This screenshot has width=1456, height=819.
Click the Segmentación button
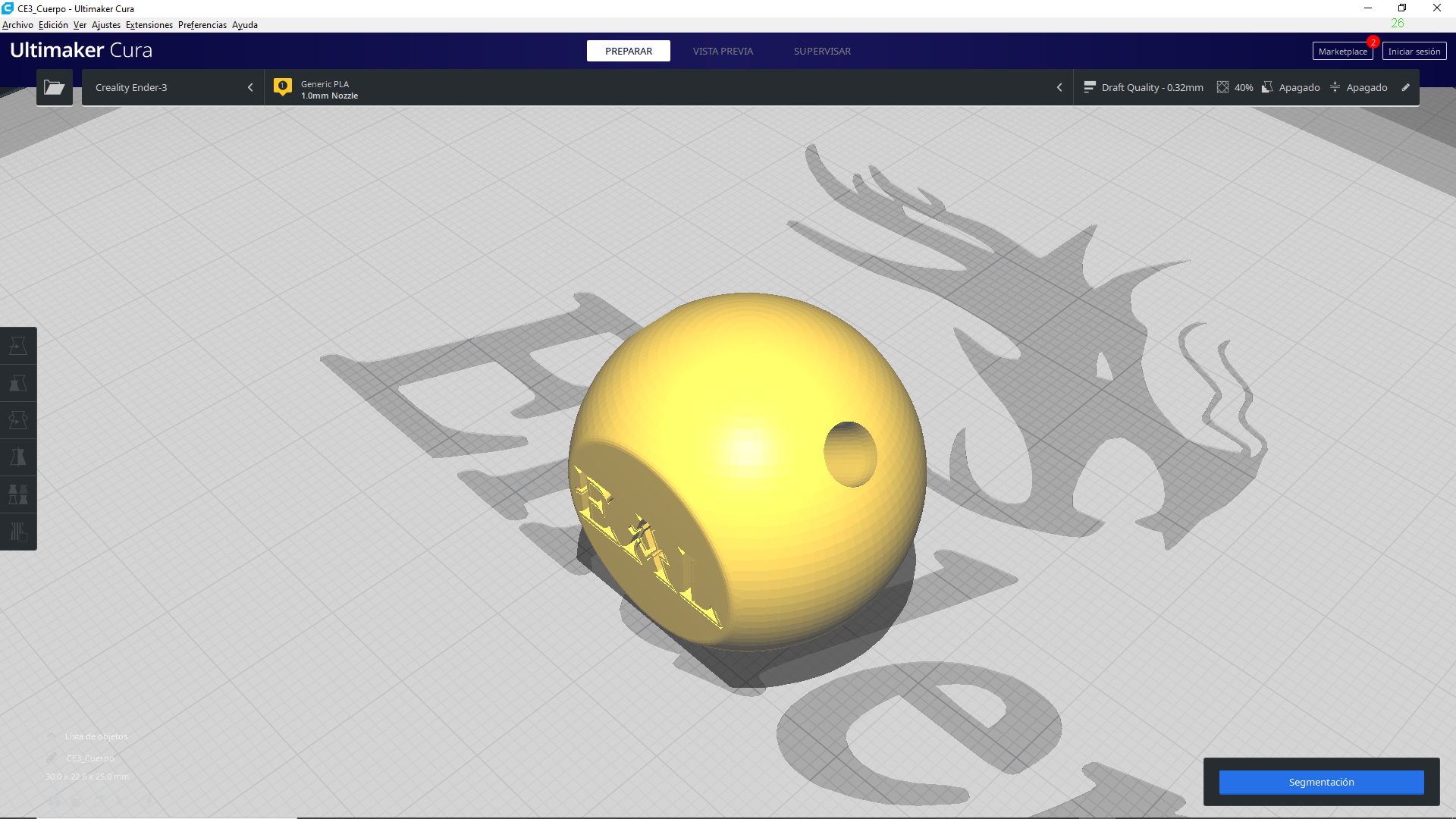(x=1320, y=782)
